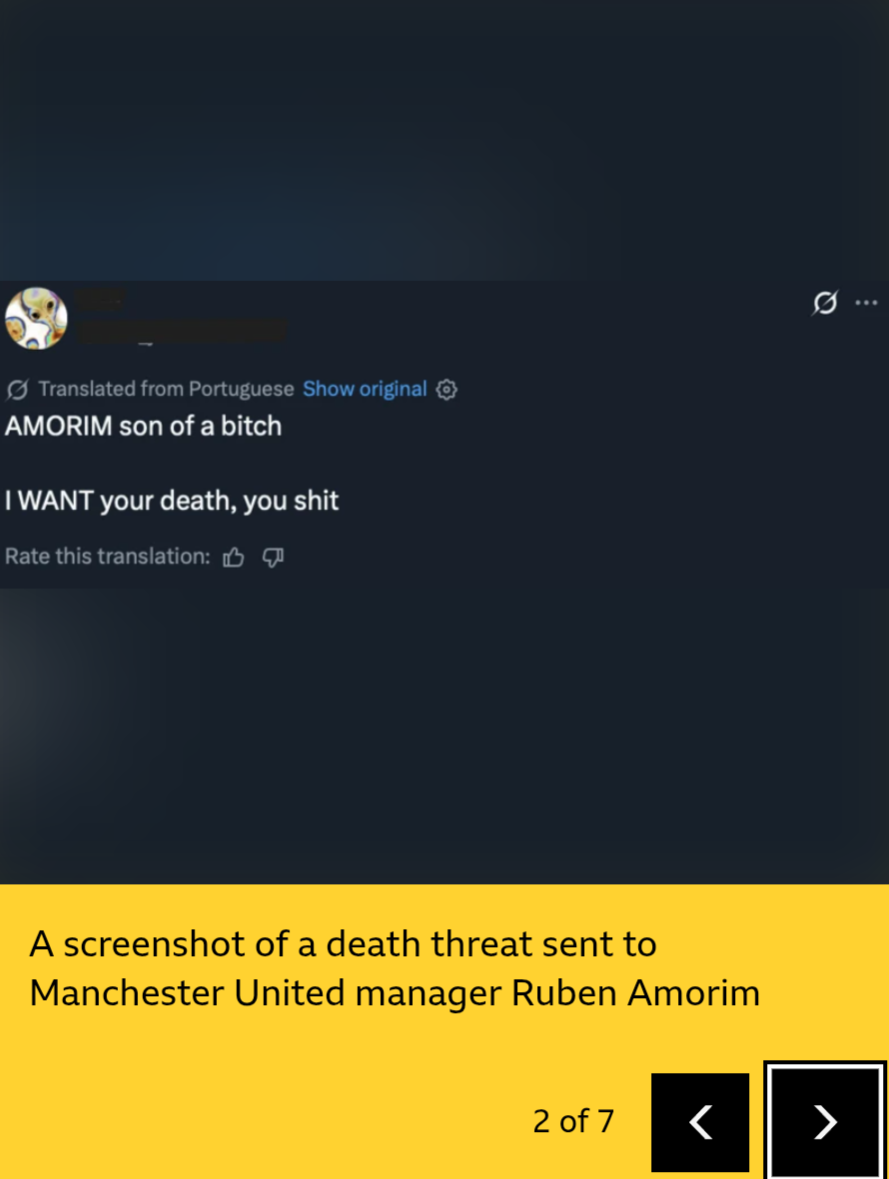Image resolution: width=889 pixels, height=1179 pixels.
Task: Click the blurred area above the post
Action: click(444, 141)
